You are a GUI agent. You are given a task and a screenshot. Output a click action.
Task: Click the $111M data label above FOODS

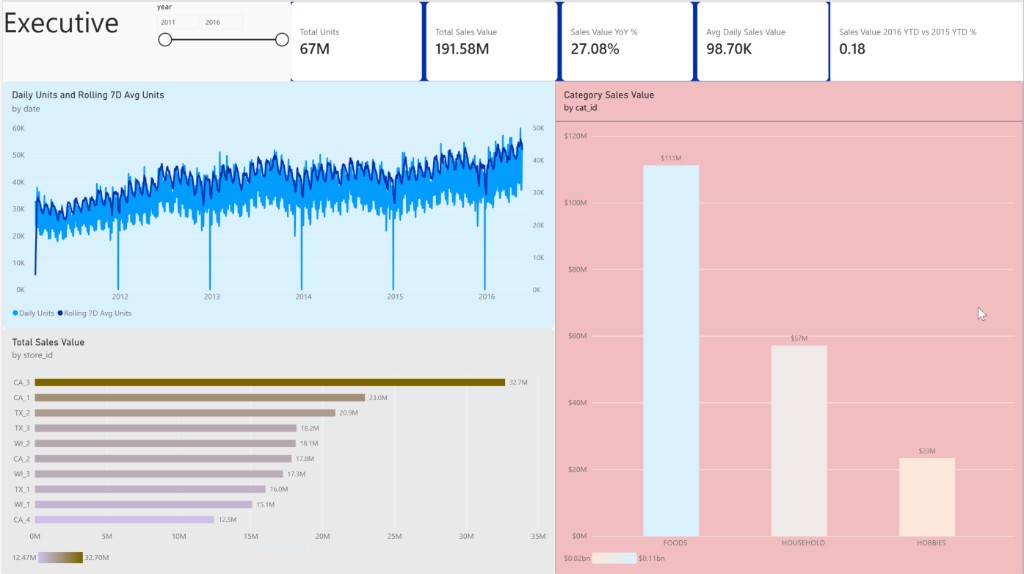pos(671,158)
